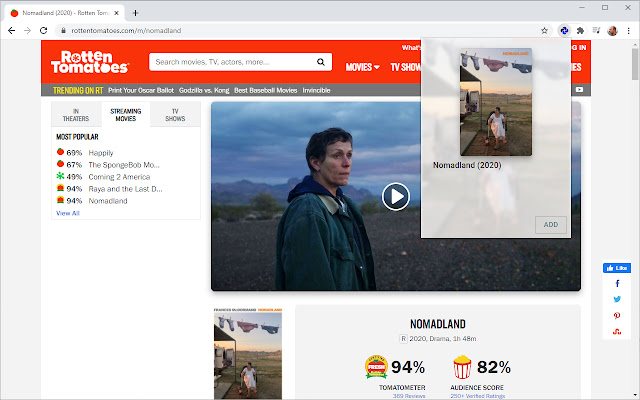Open The SpongeBob Movie list entry
Viewport: 640px width, 400px height.
[x=124, y=165]
